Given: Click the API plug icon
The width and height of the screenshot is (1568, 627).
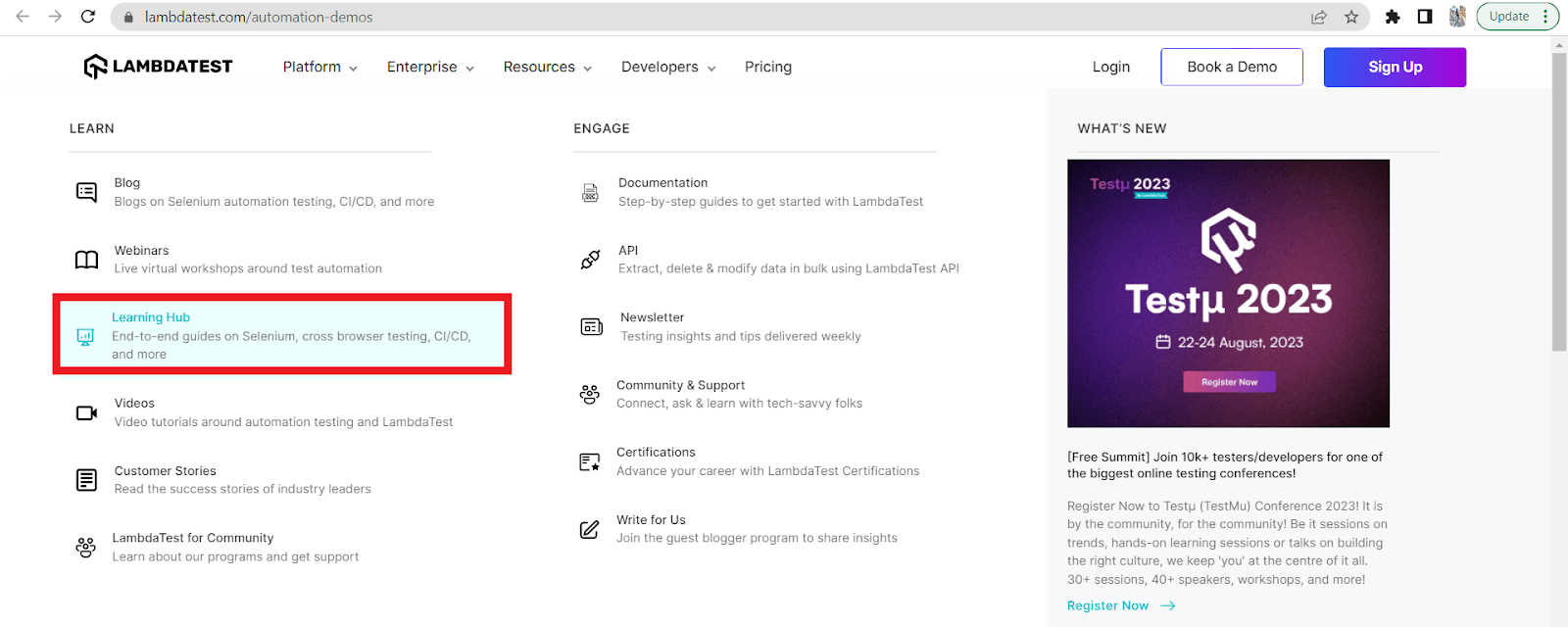Looking at the screenshot, I should click(x=590, y=260).
